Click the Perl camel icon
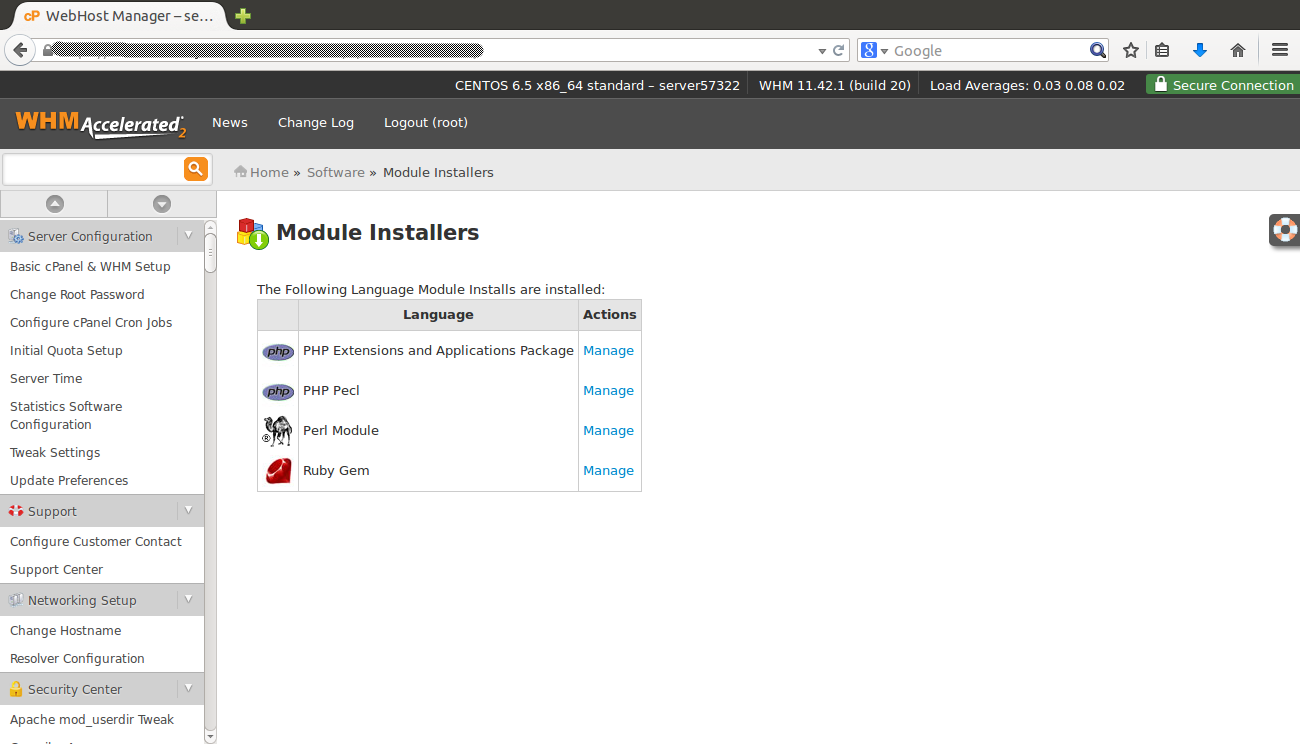Screen dimensions: 1300x744 point(278,431)
